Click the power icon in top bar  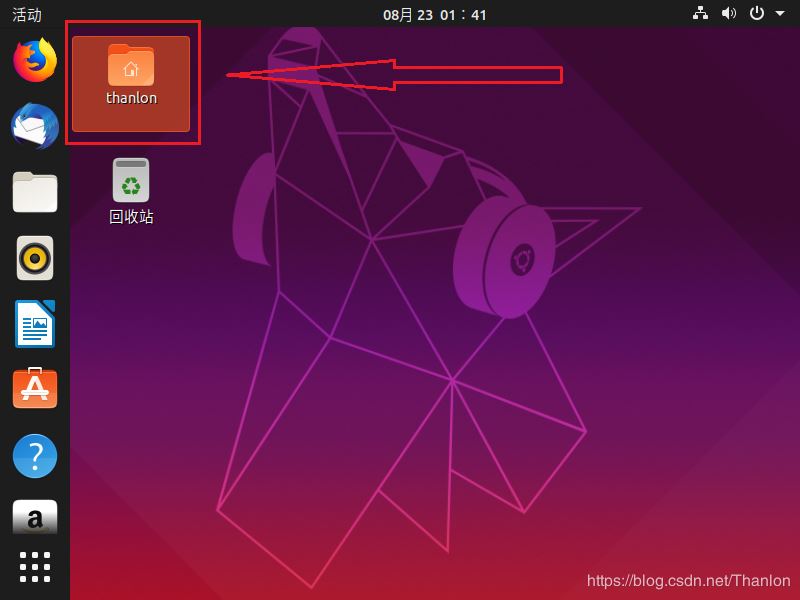point(757,14)
